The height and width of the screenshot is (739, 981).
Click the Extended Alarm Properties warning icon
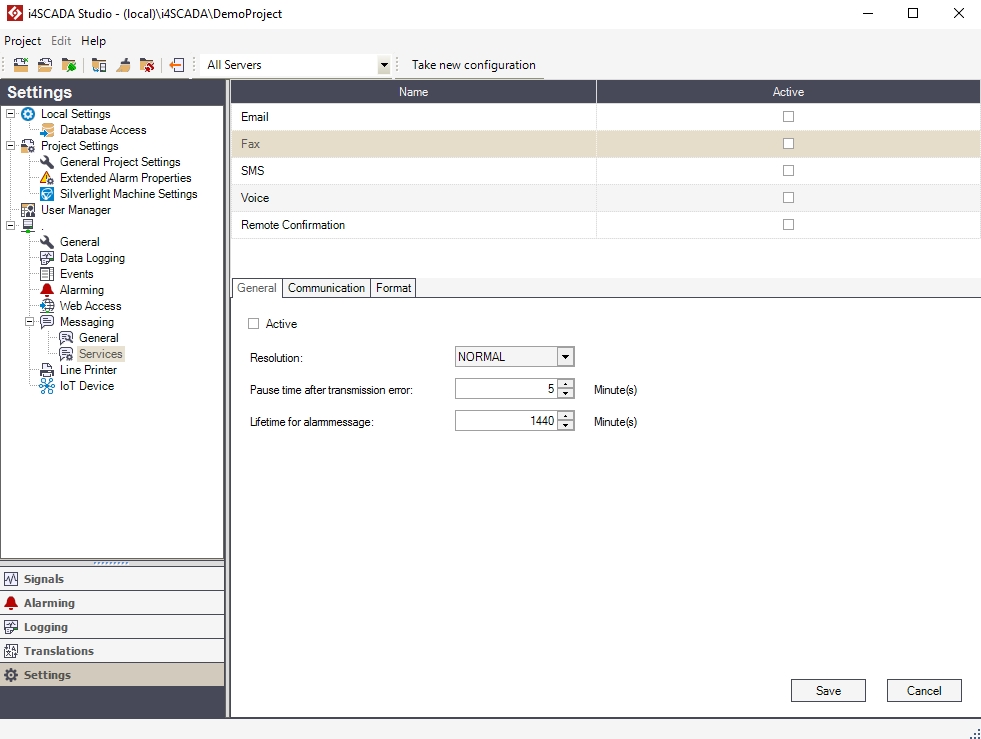pos(47,178)
